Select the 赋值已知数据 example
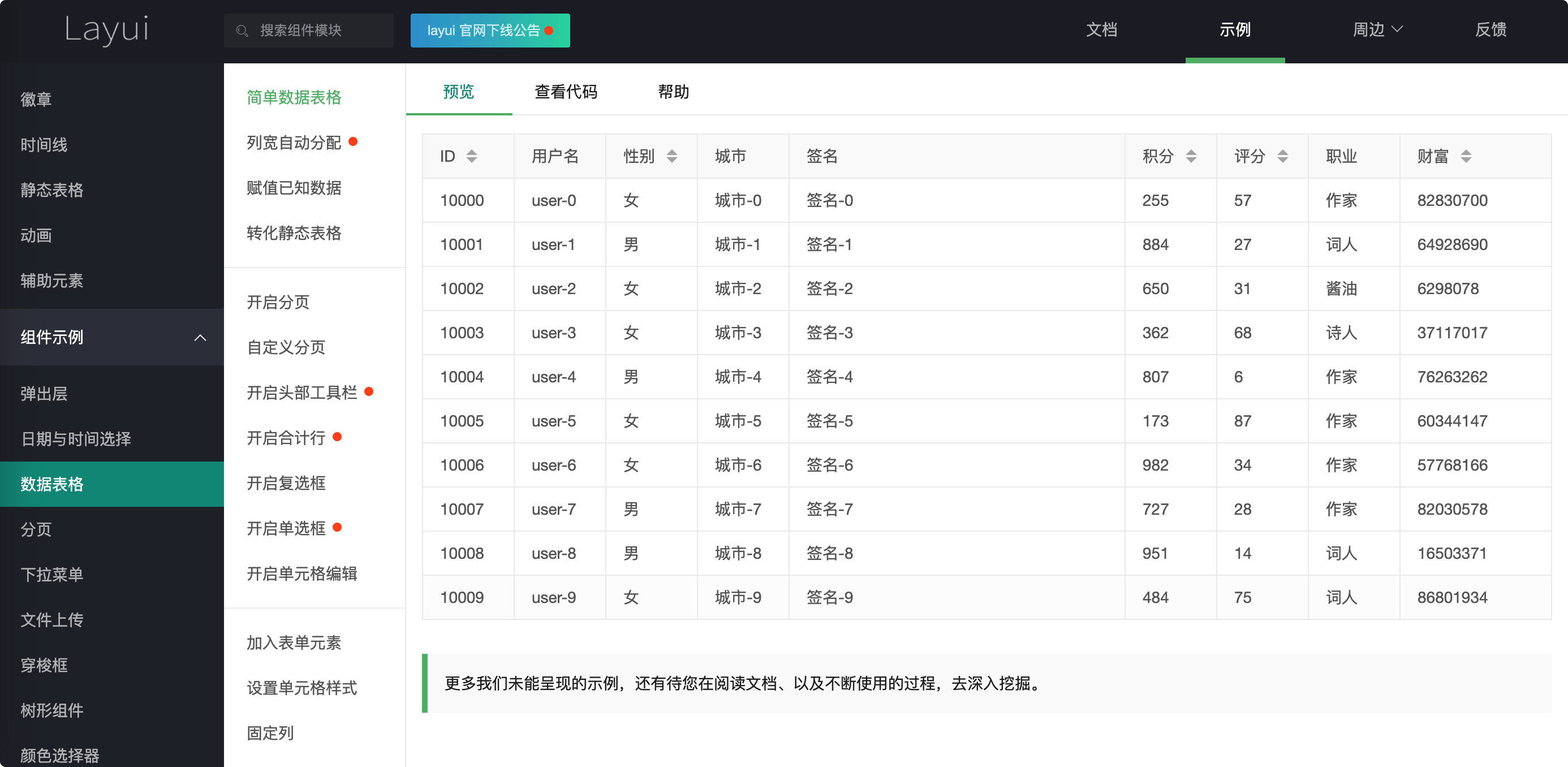 pos(294,188)
